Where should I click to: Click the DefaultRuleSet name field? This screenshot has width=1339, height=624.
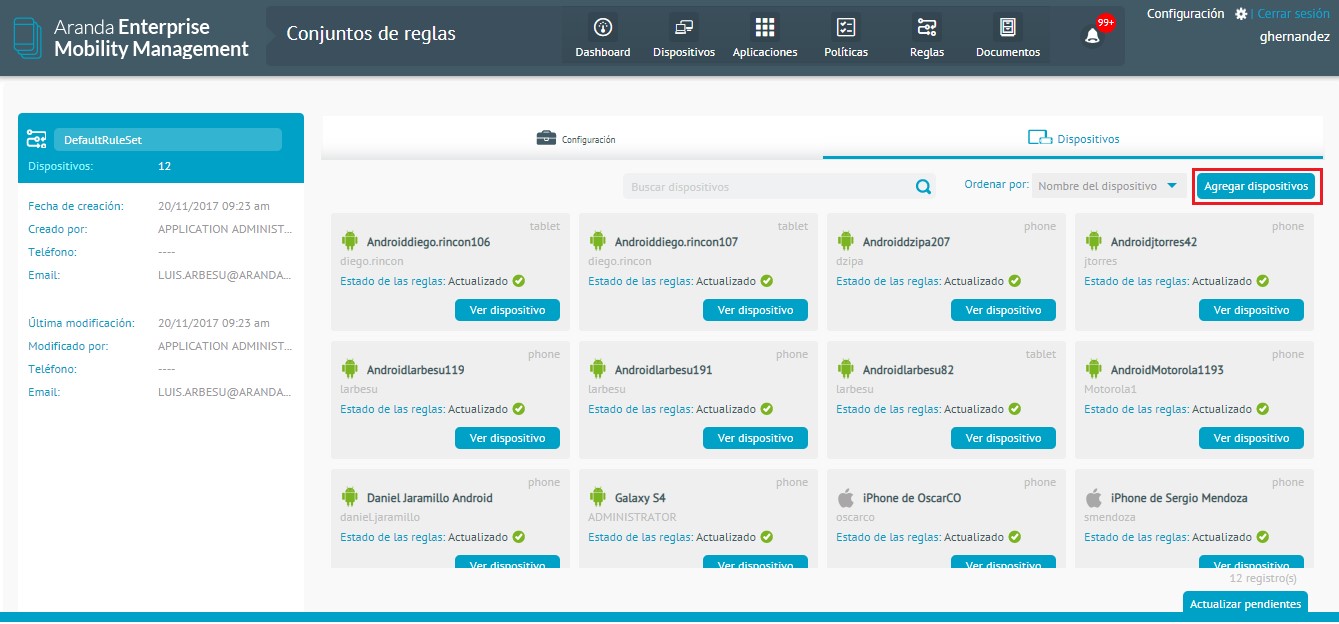(168, 139)
